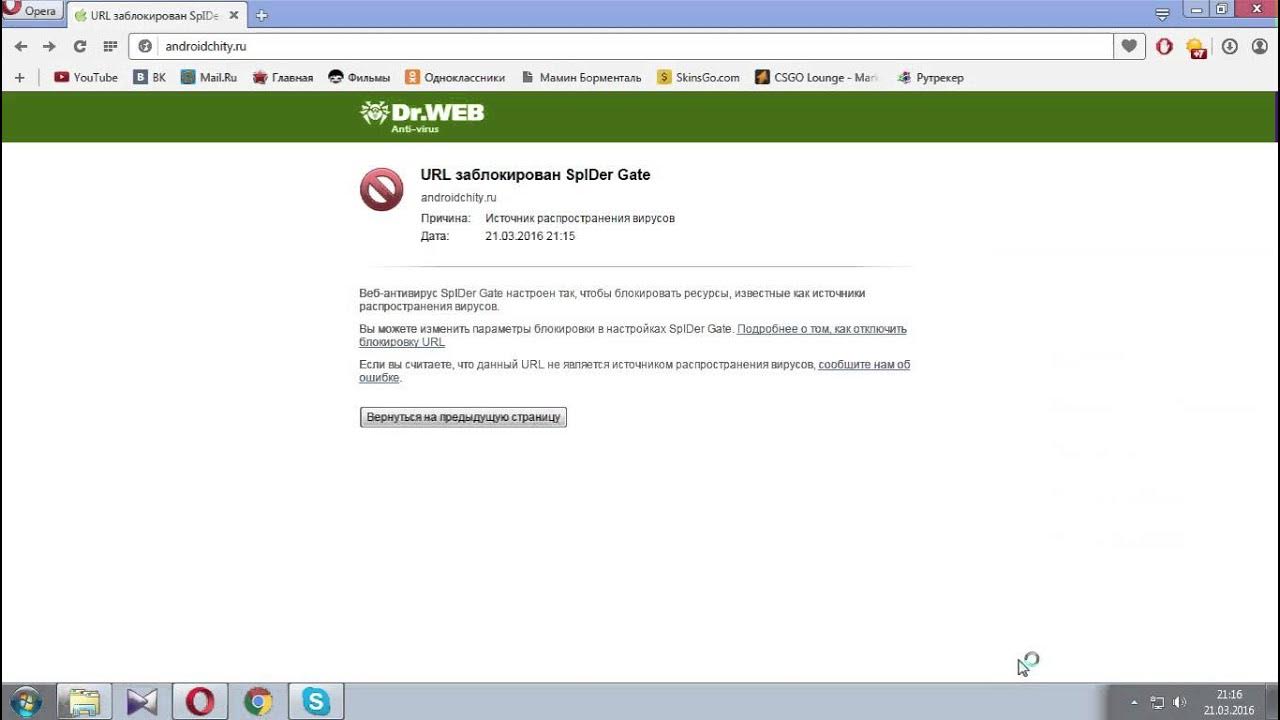
Task: Open a new tab with plus button
Action: pos(262,16)
